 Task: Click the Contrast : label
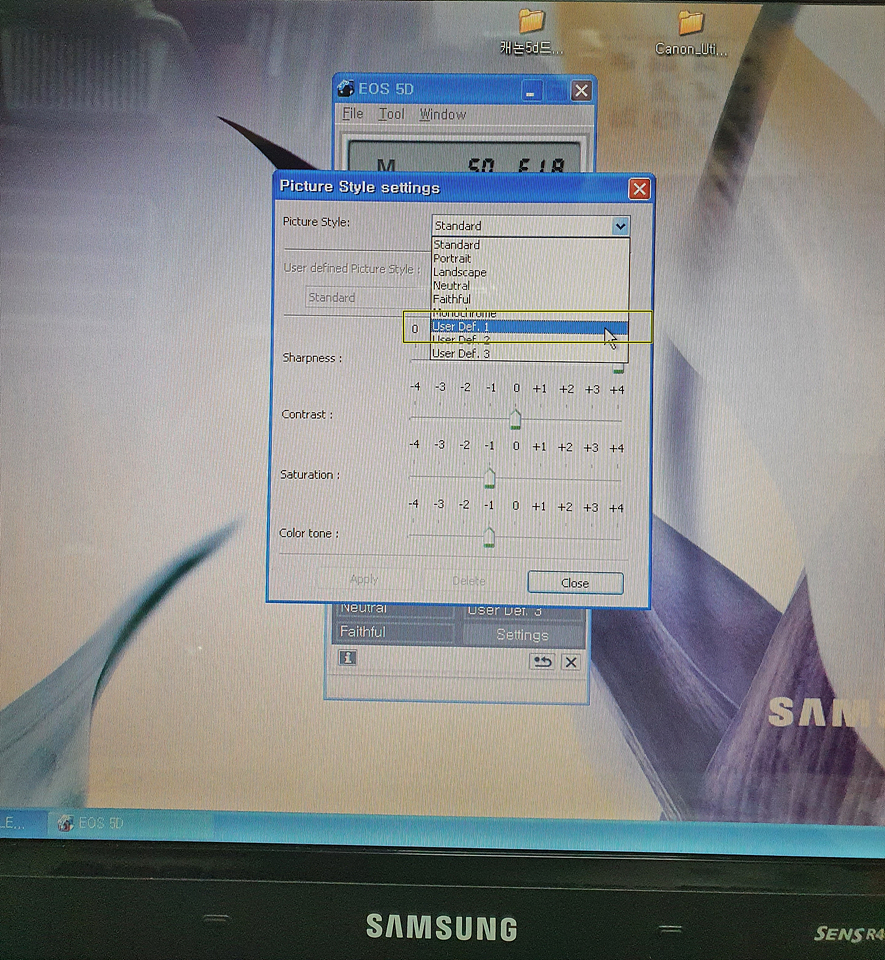click(x=307, y=414)
